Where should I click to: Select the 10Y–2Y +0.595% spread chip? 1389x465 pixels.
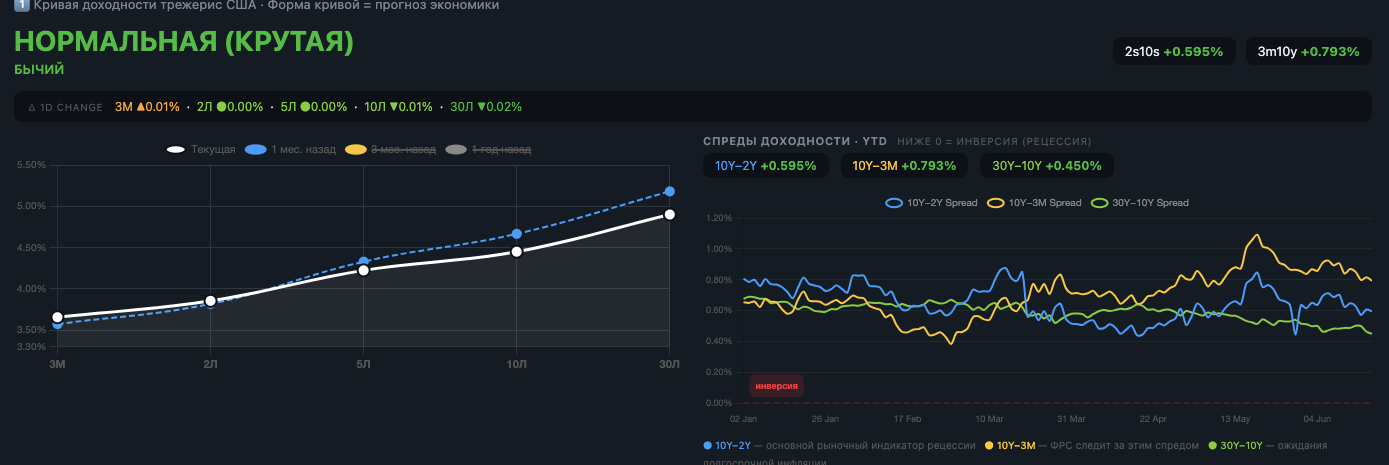[x=766, y=166]
